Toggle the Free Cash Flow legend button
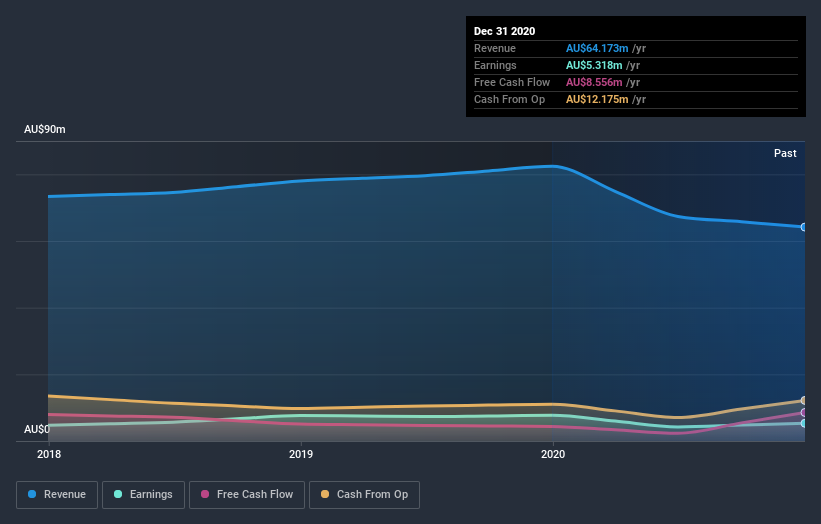This screenshot has height=524, width=821. point(247,495)
